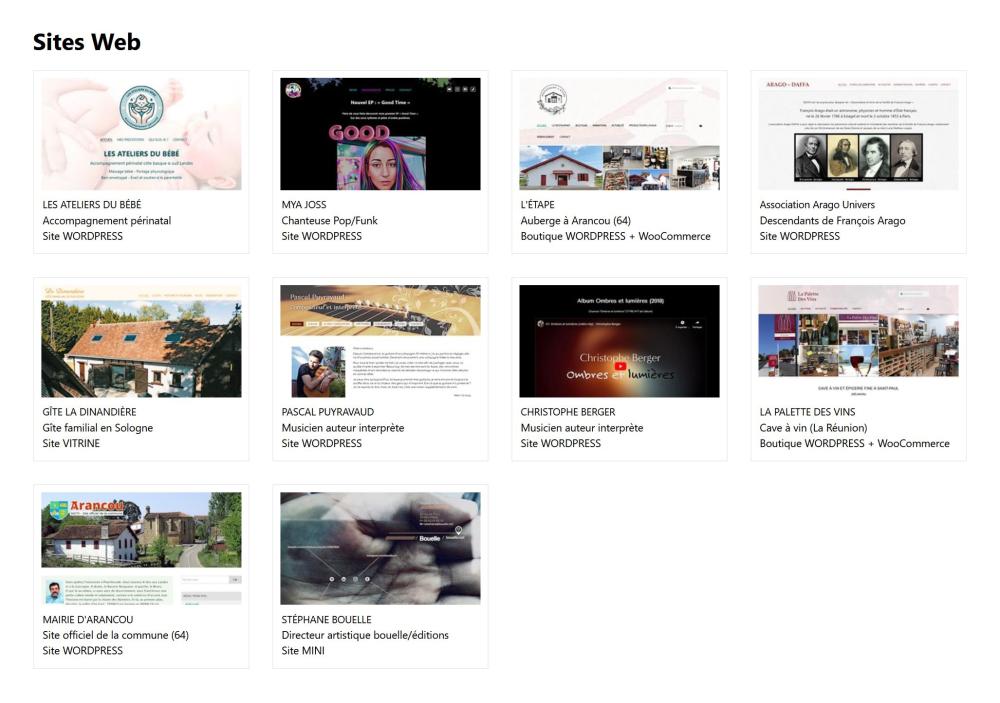Click the Sites Web page heading
This screenshot has height=703, width=1000.
pyautogui.click(x=87, y=42)
